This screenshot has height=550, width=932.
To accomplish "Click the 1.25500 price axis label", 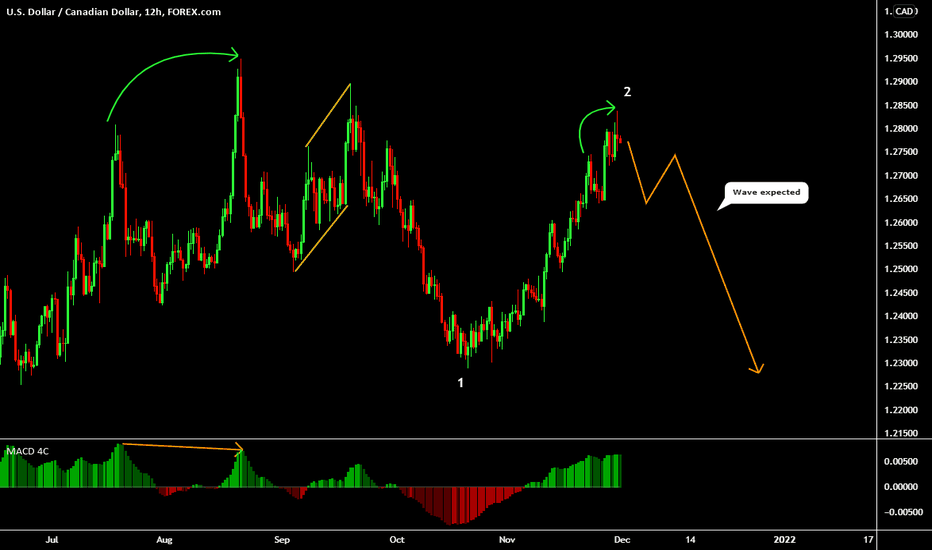I will 901,246.
